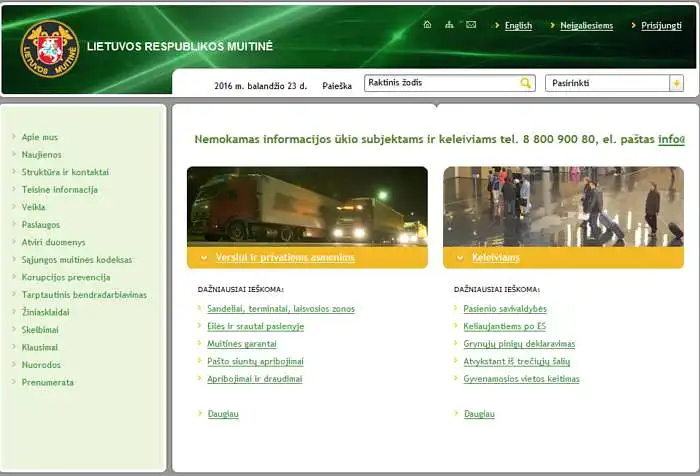Open Atvykstant iš trečiųjų šalių link
700x476 pixels.
(517, 361)
